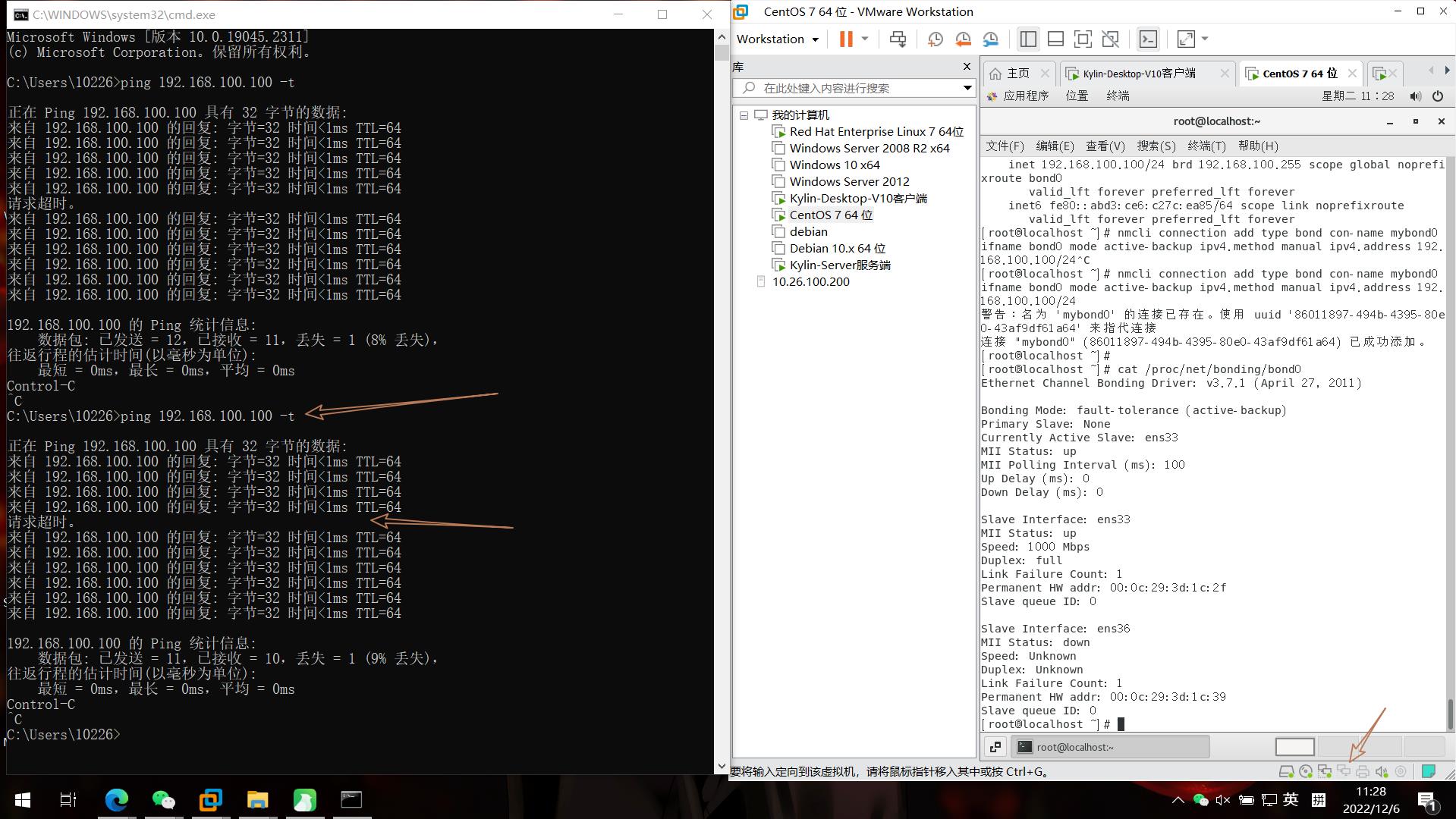Image resolution: width=1456 pixels, height=819 pixels.
Task: Click the hard disk device status icon
Action: (x=1286, y=771)
